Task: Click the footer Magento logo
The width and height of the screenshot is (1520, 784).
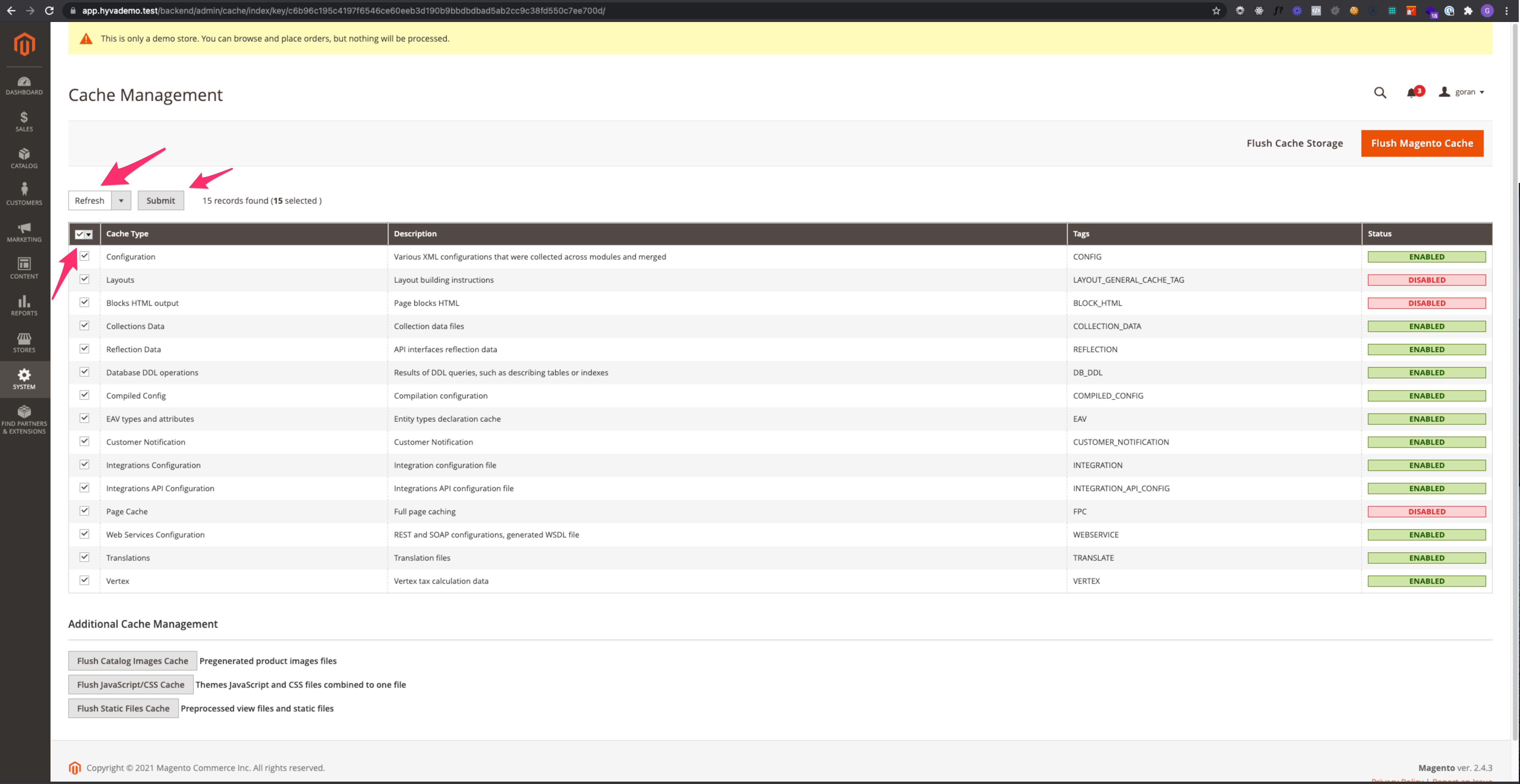Action: [75, 767]
